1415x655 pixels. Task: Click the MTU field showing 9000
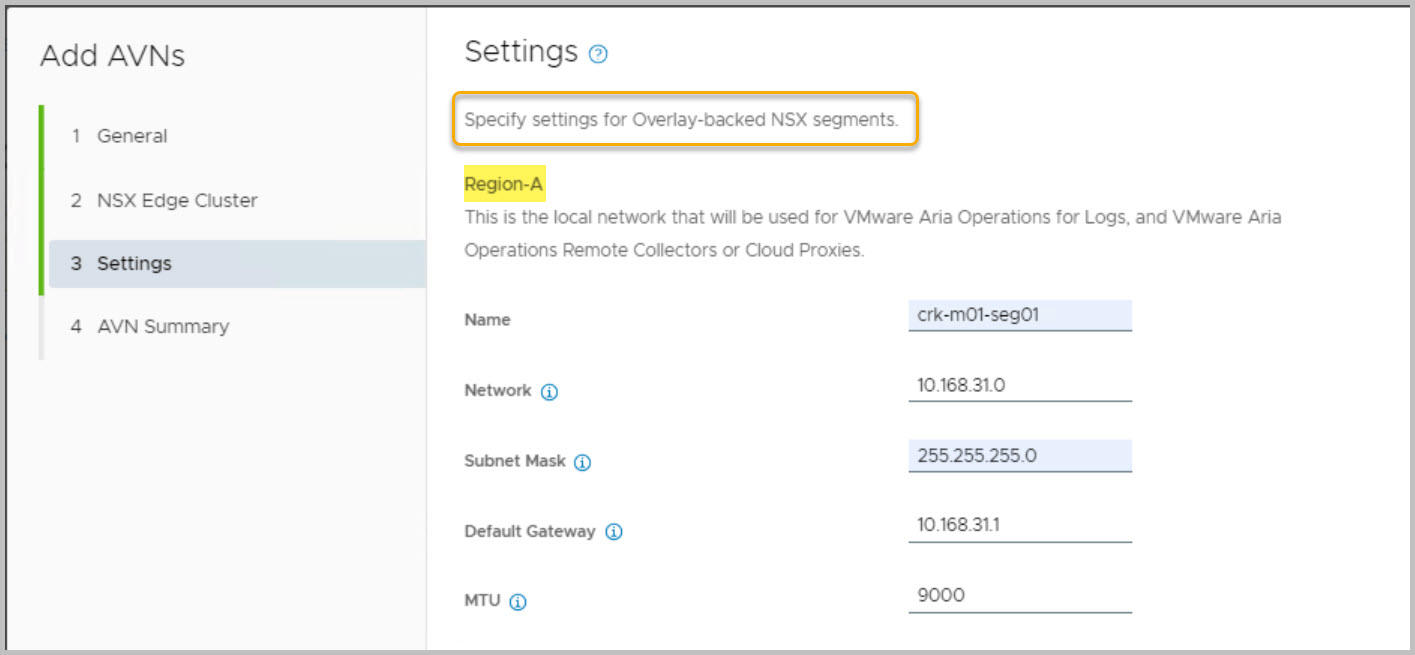pyautogui.click(x=1019, y=596)
